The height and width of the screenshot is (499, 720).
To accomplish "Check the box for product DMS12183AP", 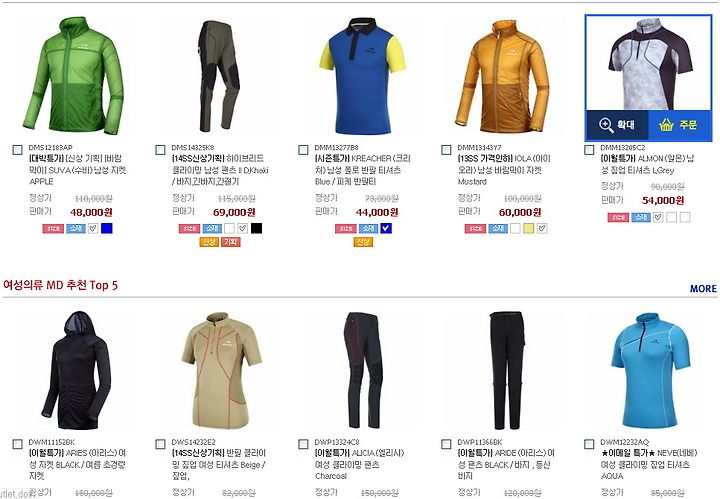I will pyautogui.click(x=17, y=150).
